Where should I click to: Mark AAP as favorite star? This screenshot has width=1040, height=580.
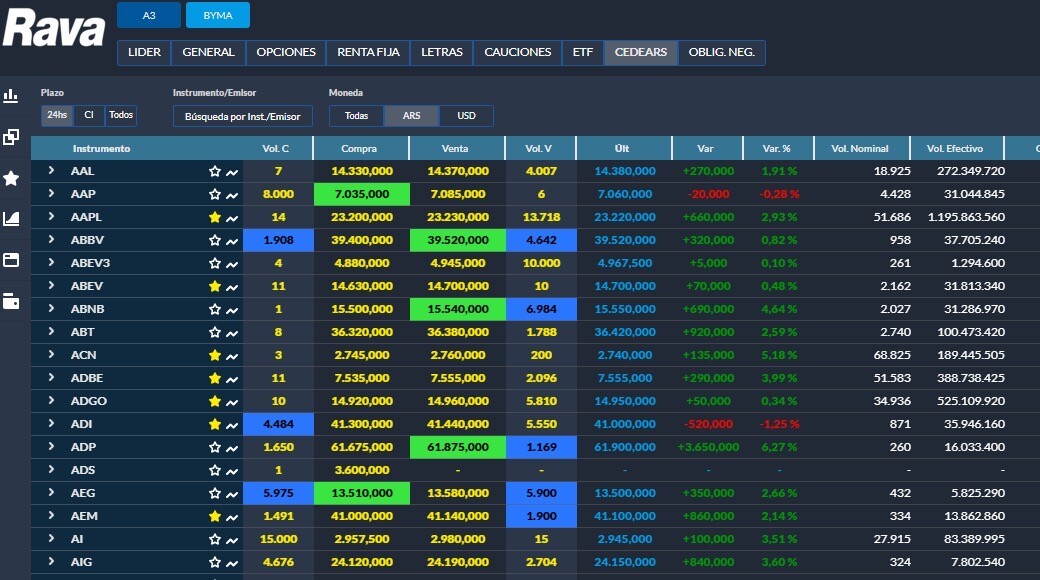click(214, 194)
